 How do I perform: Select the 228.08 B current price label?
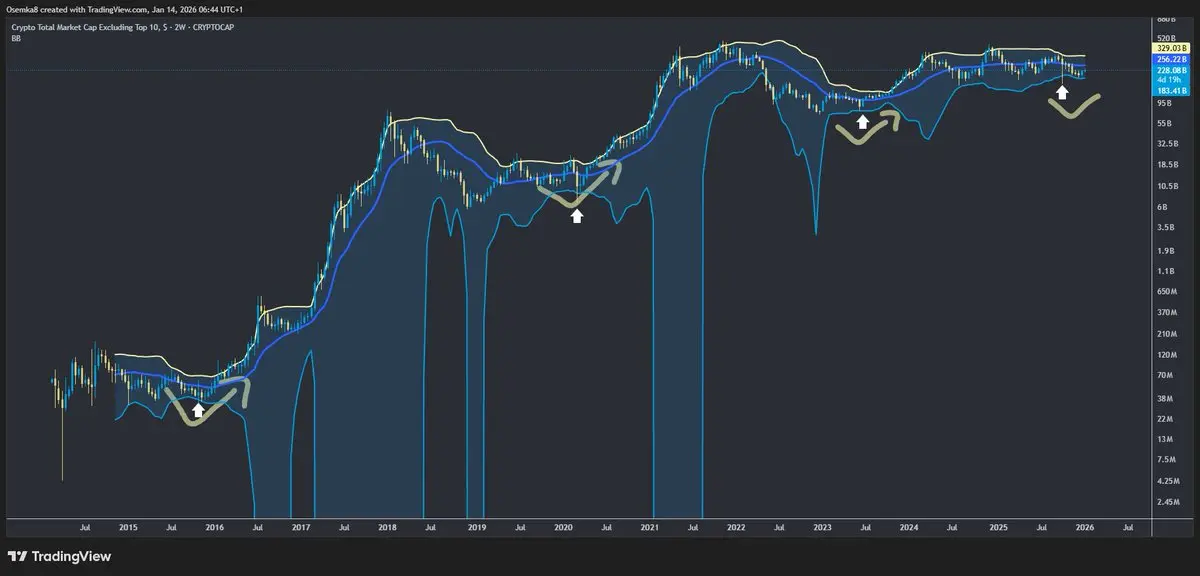(x=1170, y=70)
